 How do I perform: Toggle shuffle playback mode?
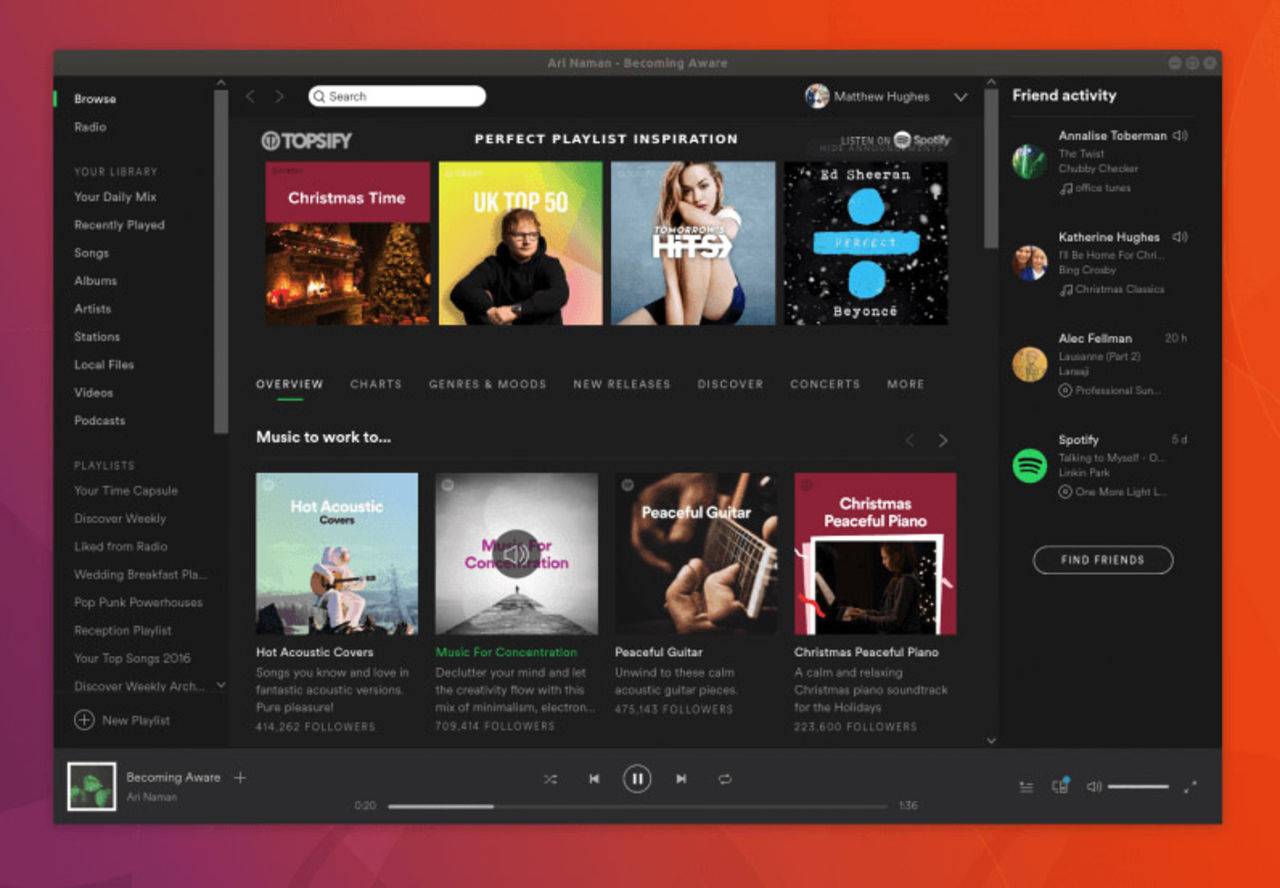pos(550,778)
